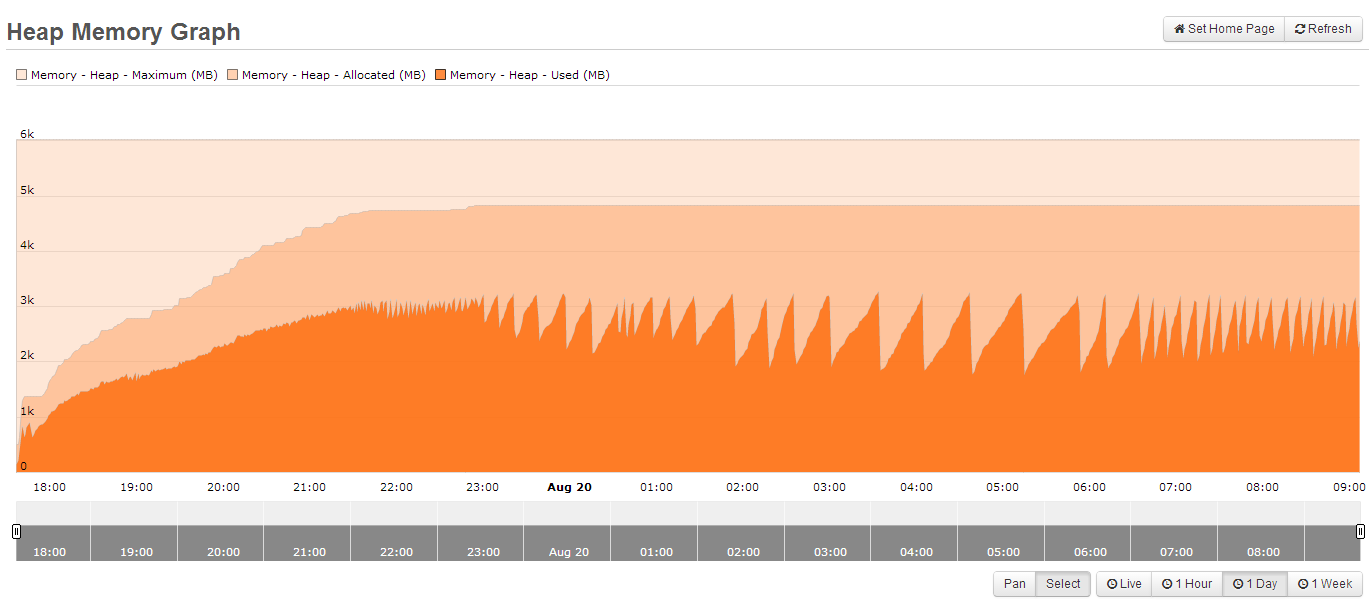
Task: Click the 1k y-axis label
Action: pyautogui.click(x=27, y=411)
